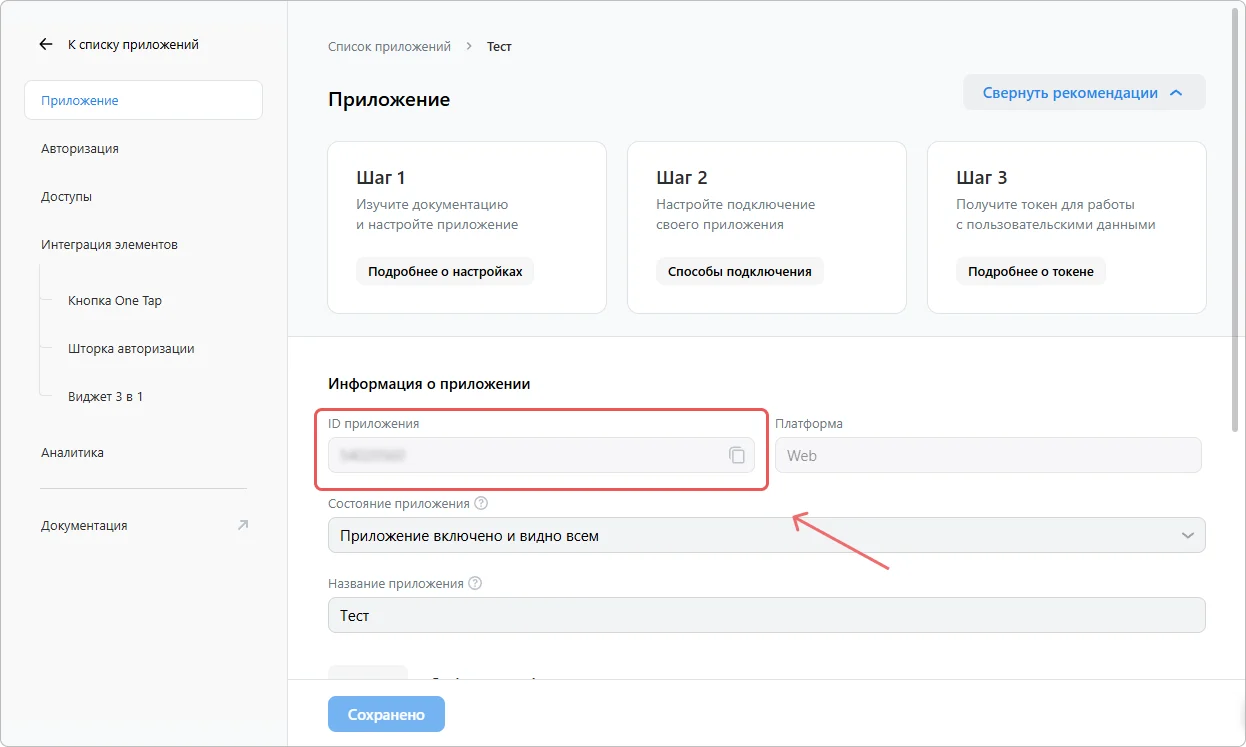
Task: Click the back arrow to return to app list
Action: (x=44, y=43)
